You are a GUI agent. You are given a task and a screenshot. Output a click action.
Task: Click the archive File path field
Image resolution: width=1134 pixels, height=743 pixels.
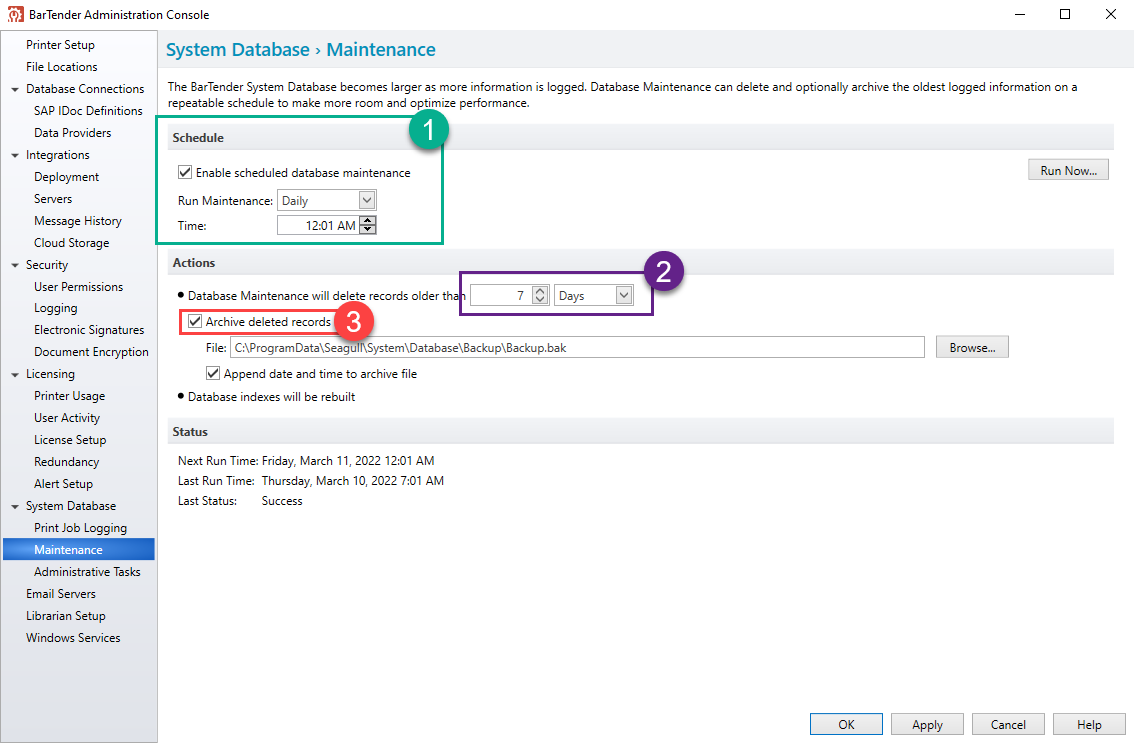coord(577,347)
